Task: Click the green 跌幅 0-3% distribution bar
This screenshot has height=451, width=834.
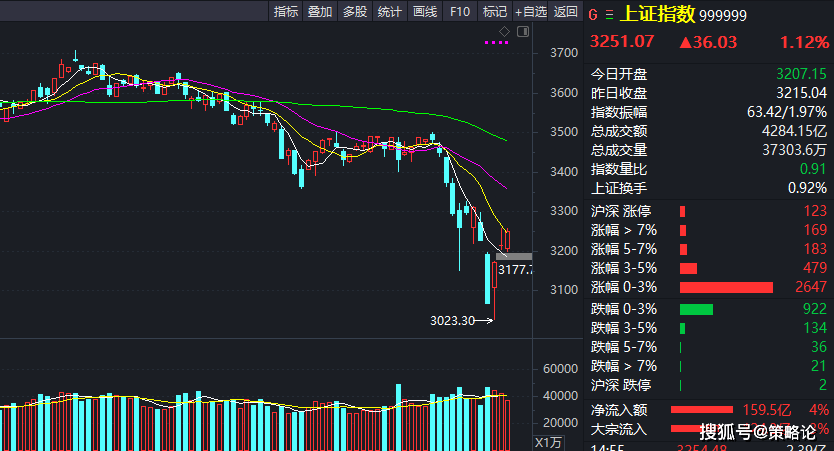Action: coord(696,309)
